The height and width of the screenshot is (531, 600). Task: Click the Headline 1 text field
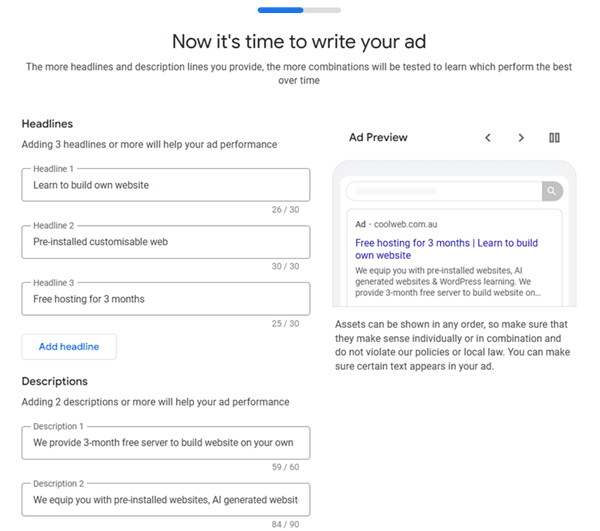point(166,185)
